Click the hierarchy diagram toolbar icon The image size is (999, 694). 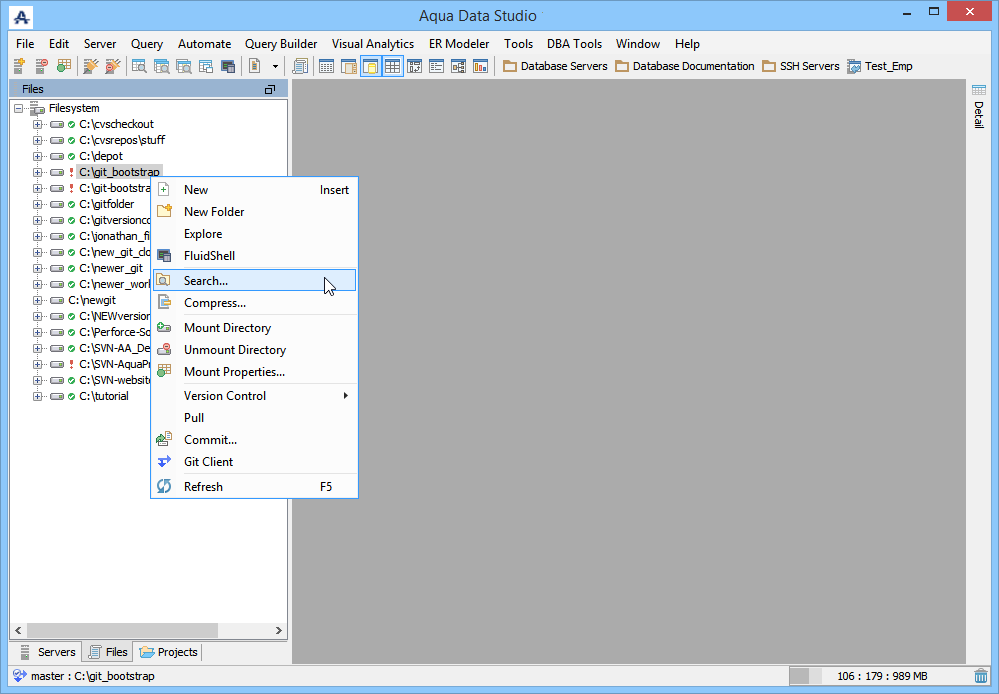click(x=458, y=66)
